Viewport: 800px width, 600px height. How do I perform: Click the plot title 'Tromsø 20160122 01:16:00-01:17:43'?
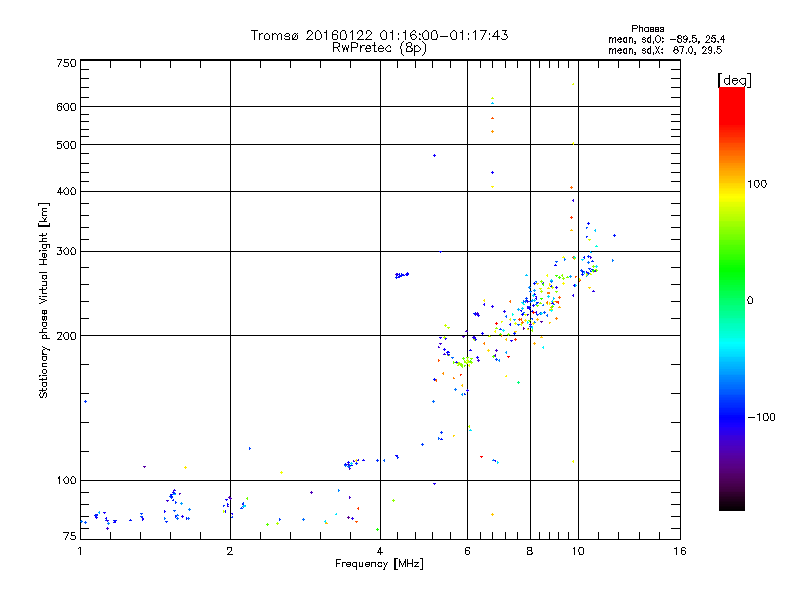pyautogui.click(x=379, y=35)
